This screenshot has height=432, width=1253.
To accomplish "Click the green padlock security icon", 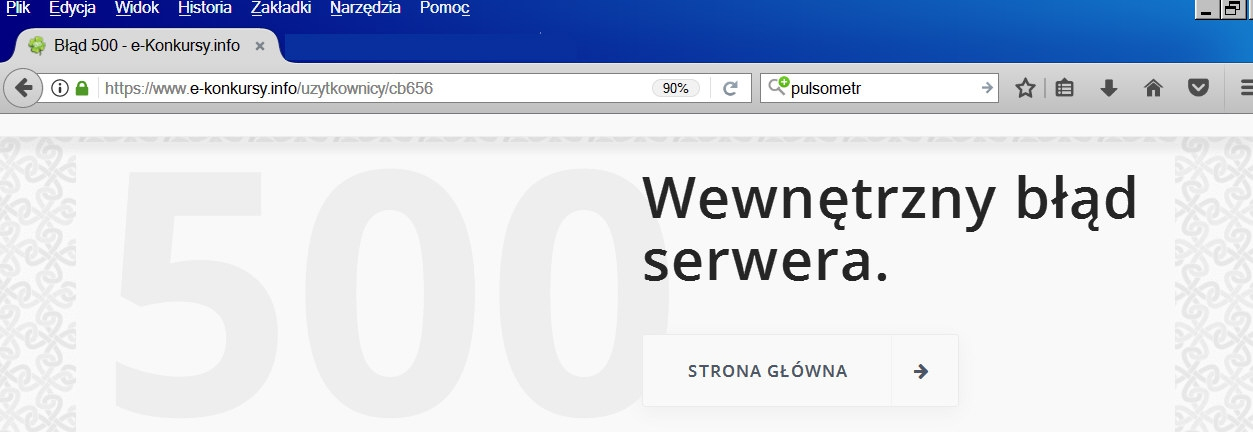I will (x=82, y=88).
